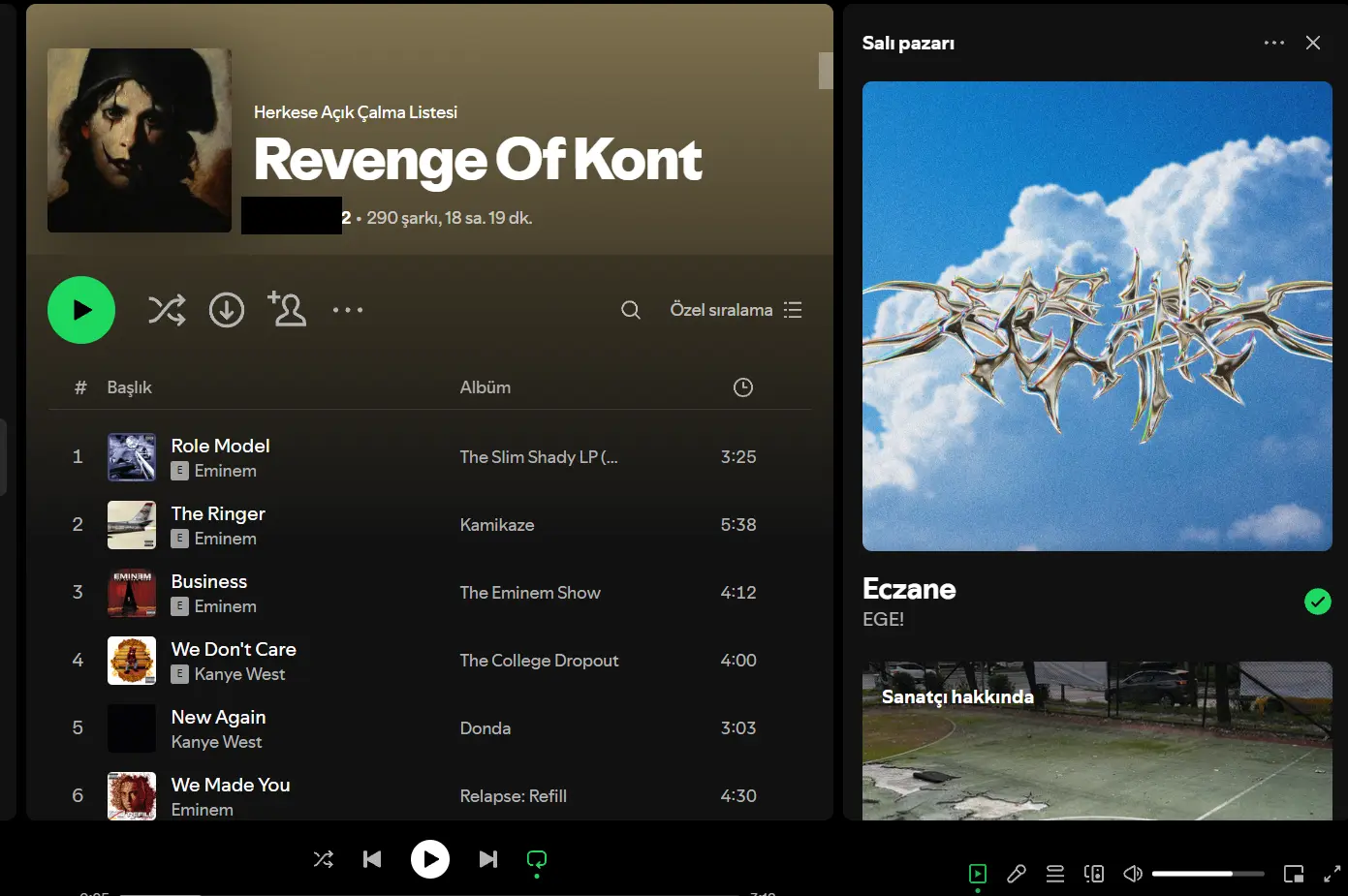Click the We Don't Care album thumbnail

(132, 661)
